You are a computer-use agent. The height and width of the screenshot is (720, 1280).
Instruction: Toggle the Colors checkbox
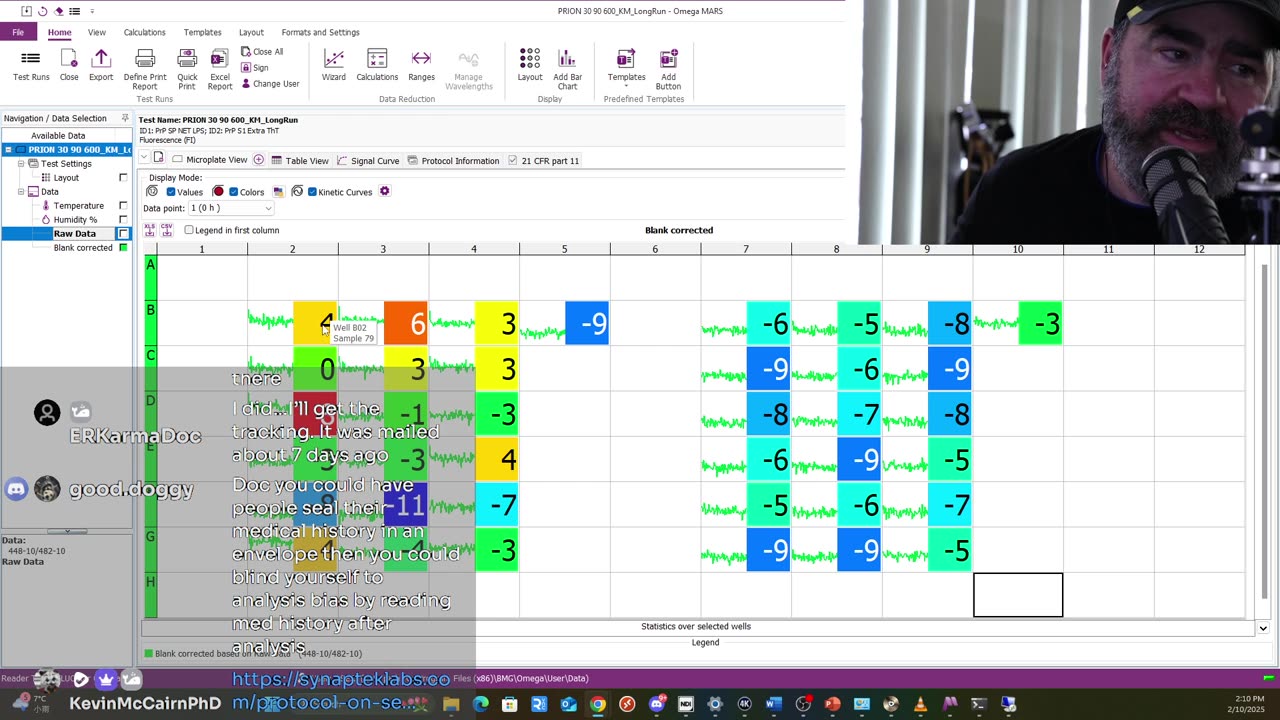233,192
